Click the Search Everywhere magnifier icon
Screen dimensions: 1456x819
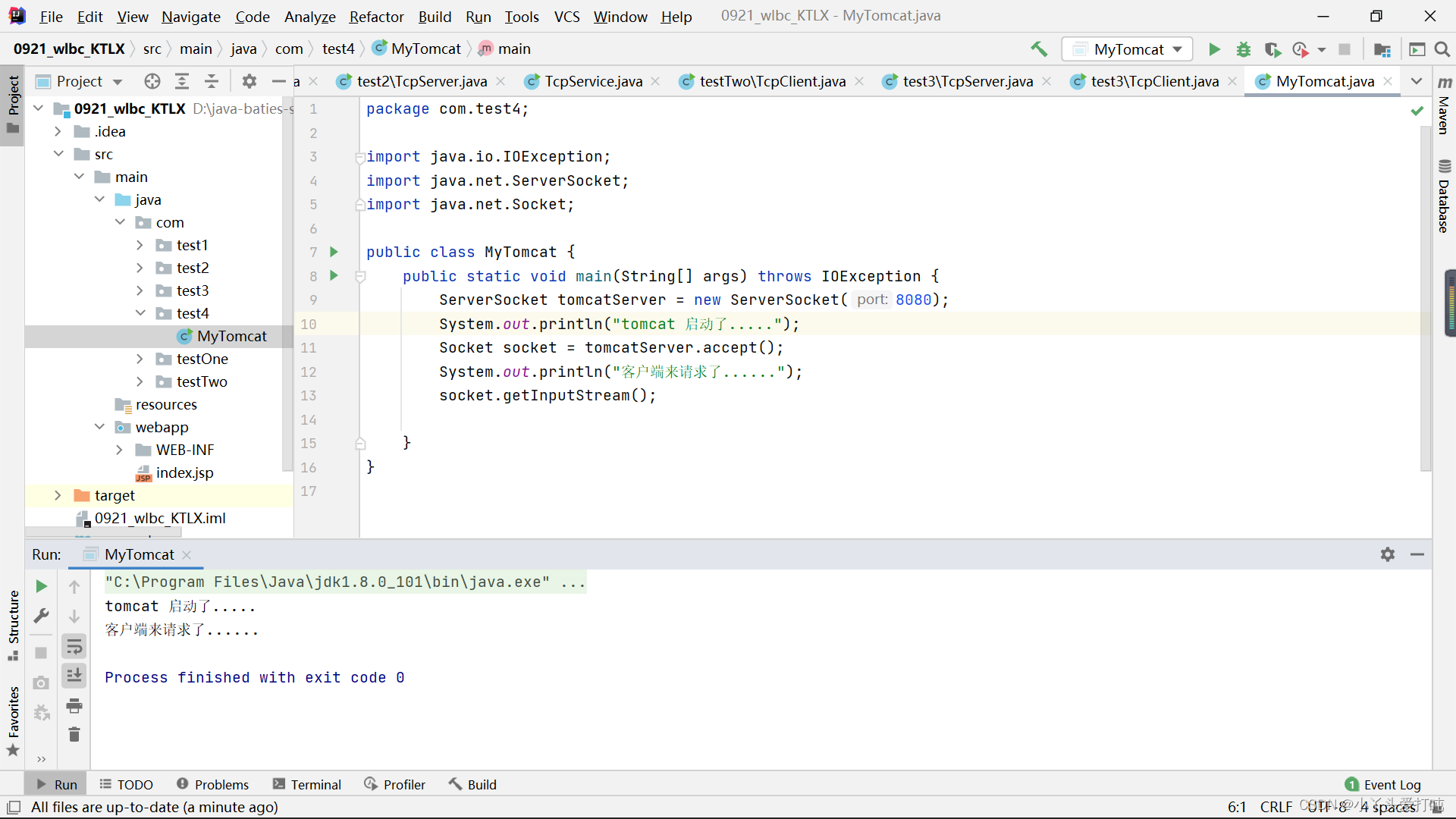pyautogui.click(x=1442, y=49)
